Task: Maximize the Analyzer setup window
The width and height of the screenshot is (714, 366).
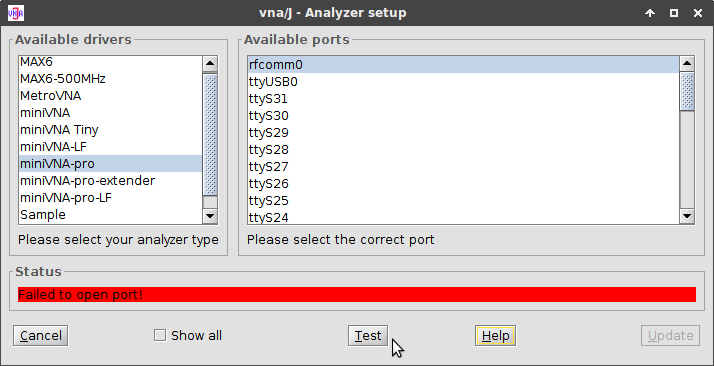Action: click(674, 13)
